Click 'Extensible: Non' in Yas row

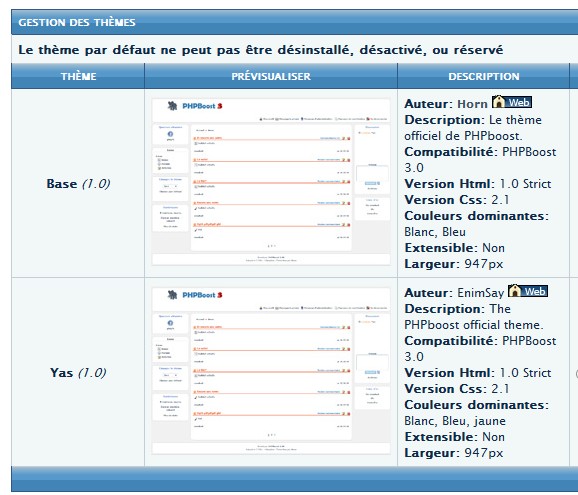455,437
